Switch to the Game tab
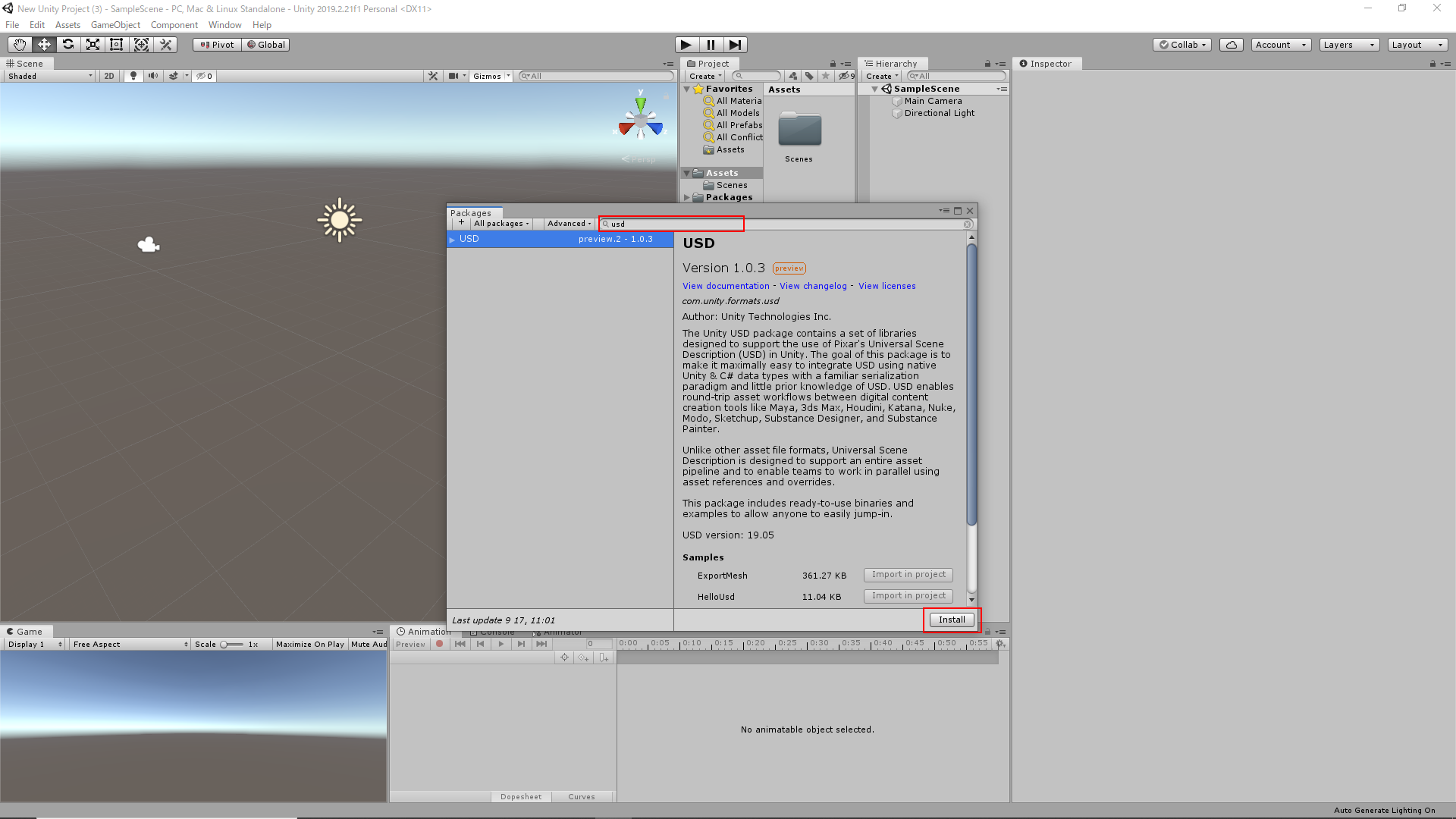This screenshot has width=1456, height=819. point(25,632)
